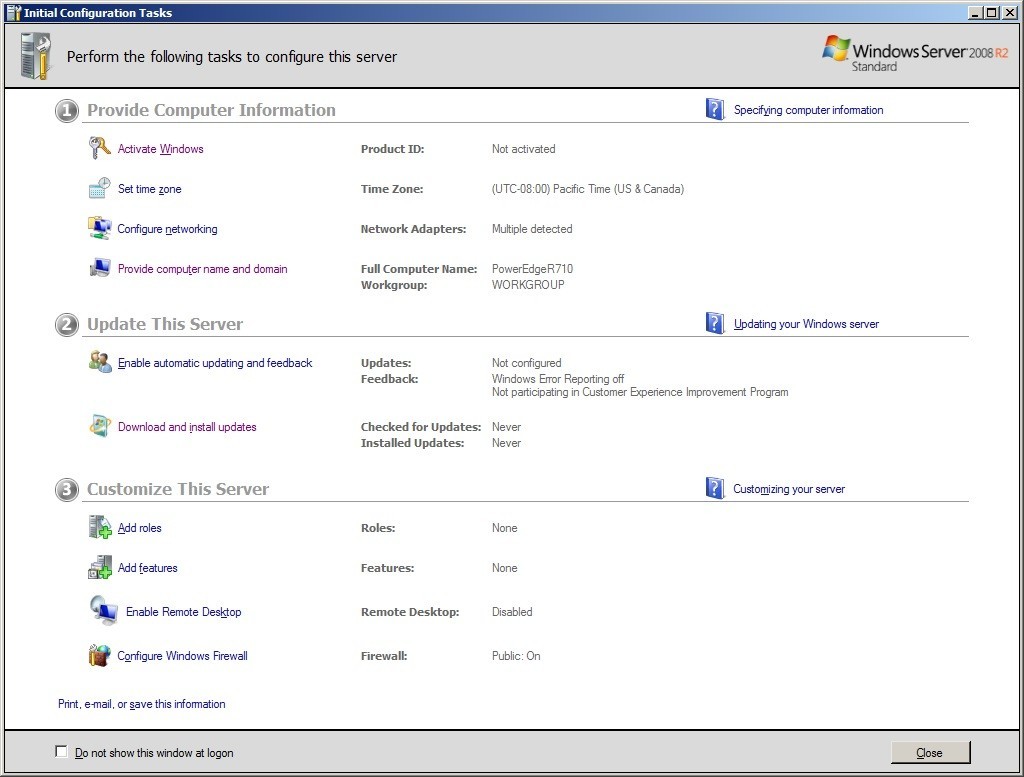Click the automatic updating and feedback icon
The width and height of the screenshot is (1024, 777).
[100, 362]
